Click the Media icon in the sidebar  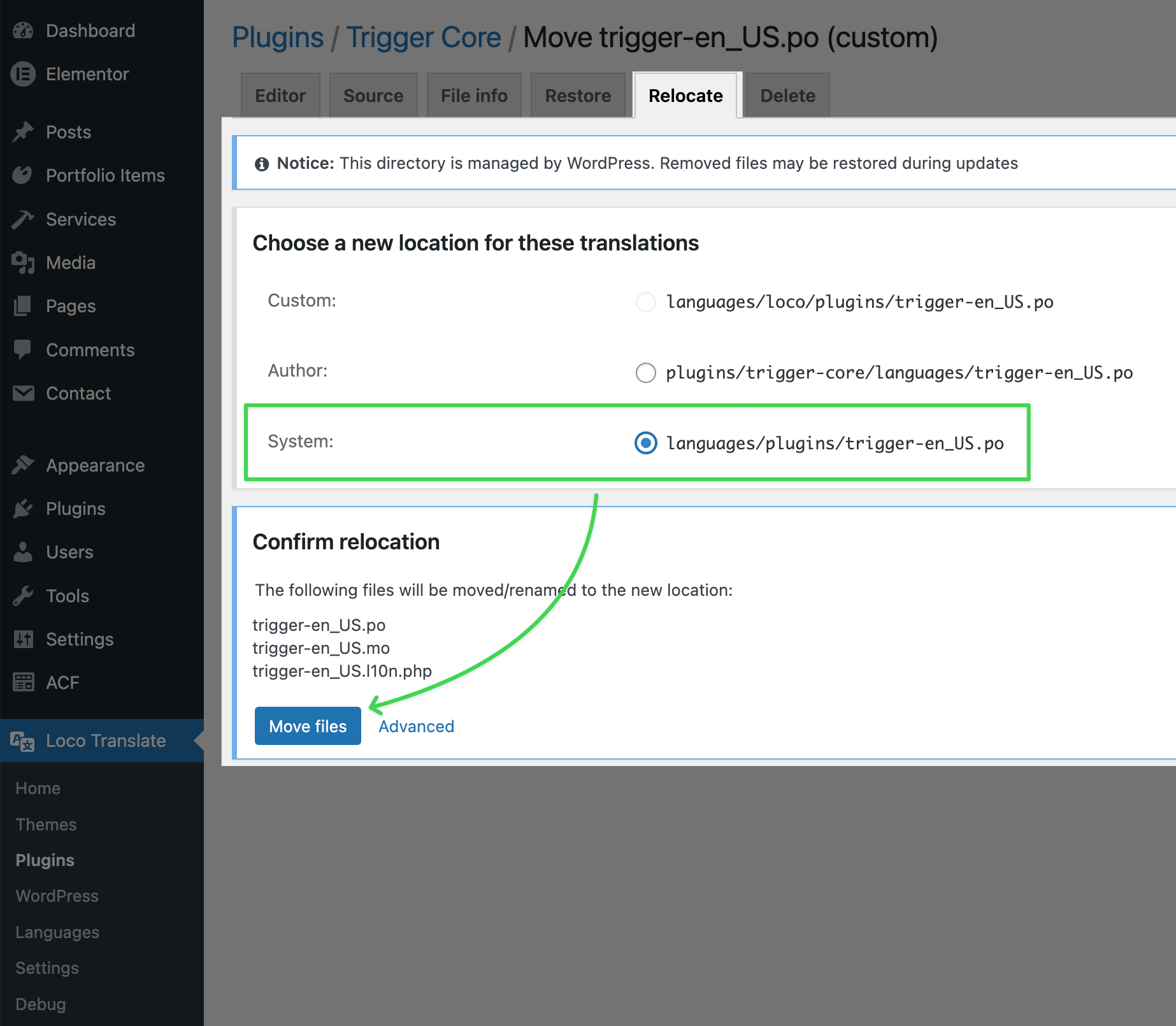point(23,263)
